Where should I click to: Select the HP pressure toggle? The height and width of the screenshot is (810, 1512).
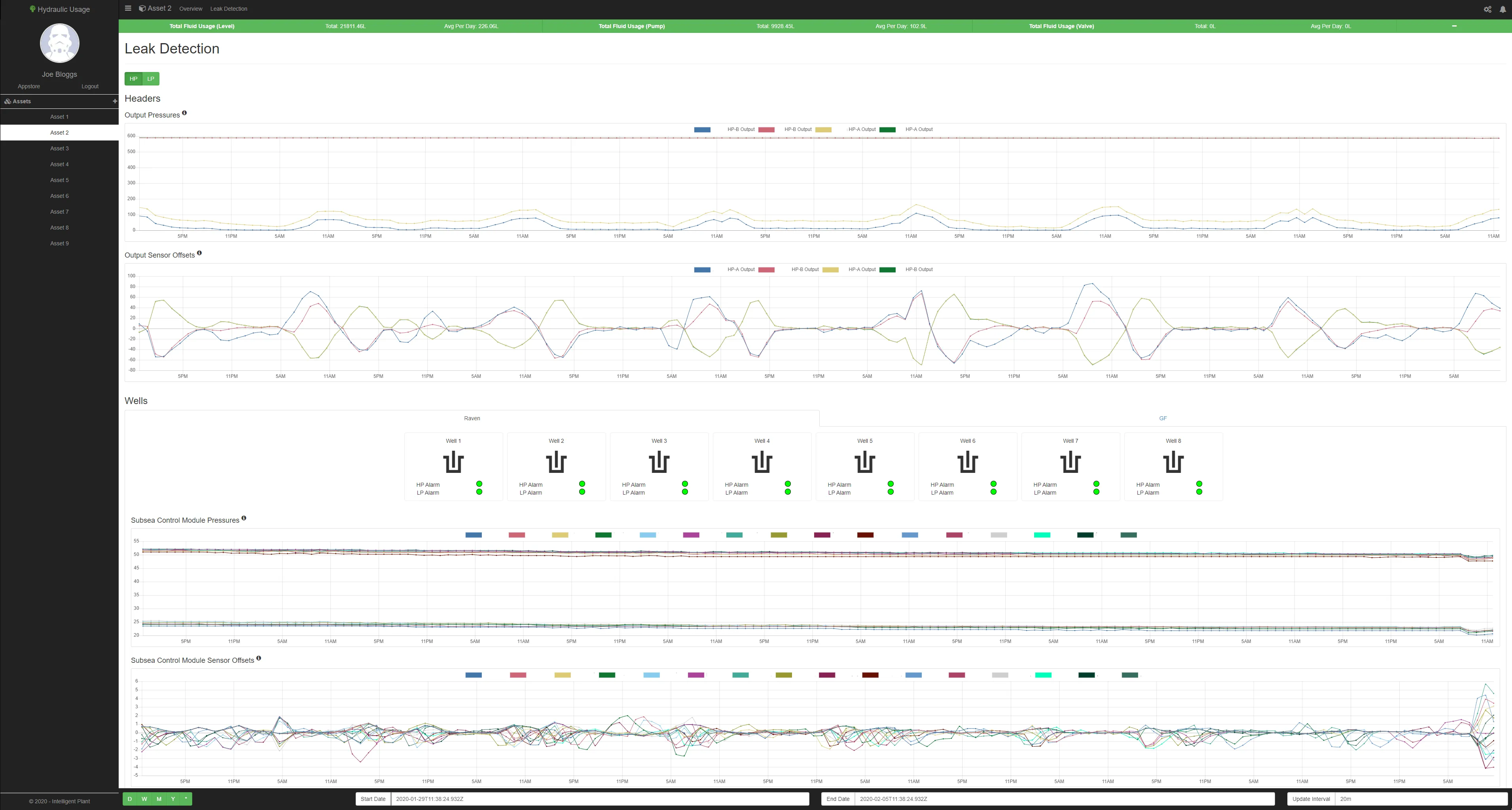tap(133, 79)
